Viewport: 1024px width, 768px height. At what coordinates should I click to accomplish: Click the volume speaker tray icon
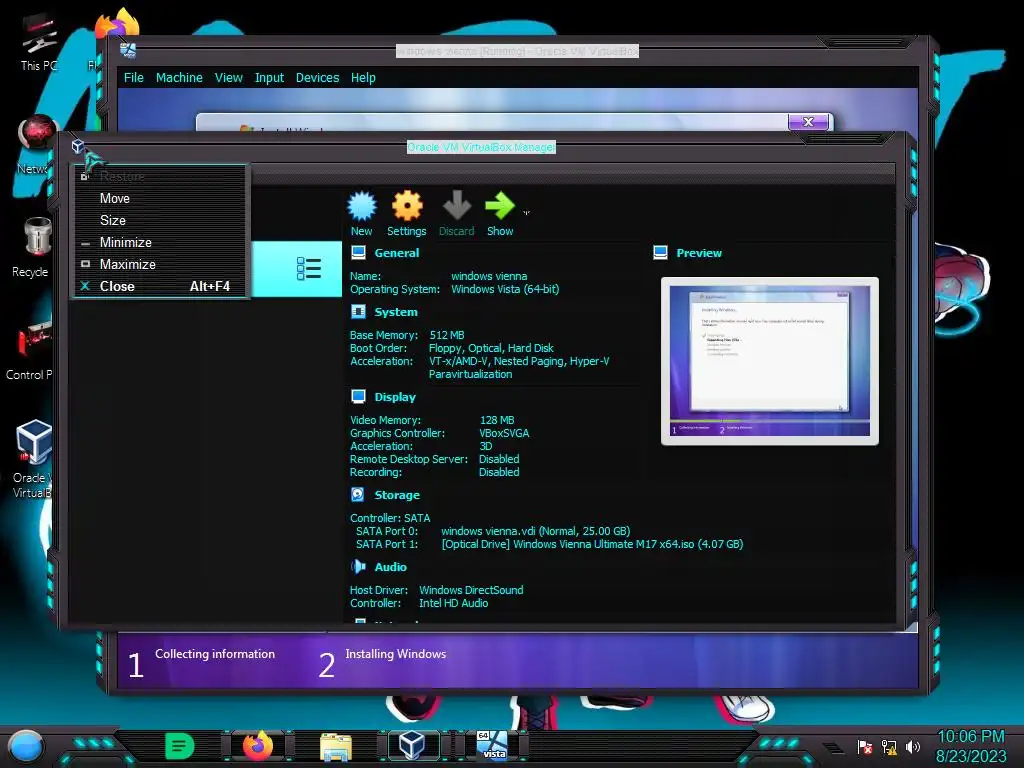pos(913,746)
